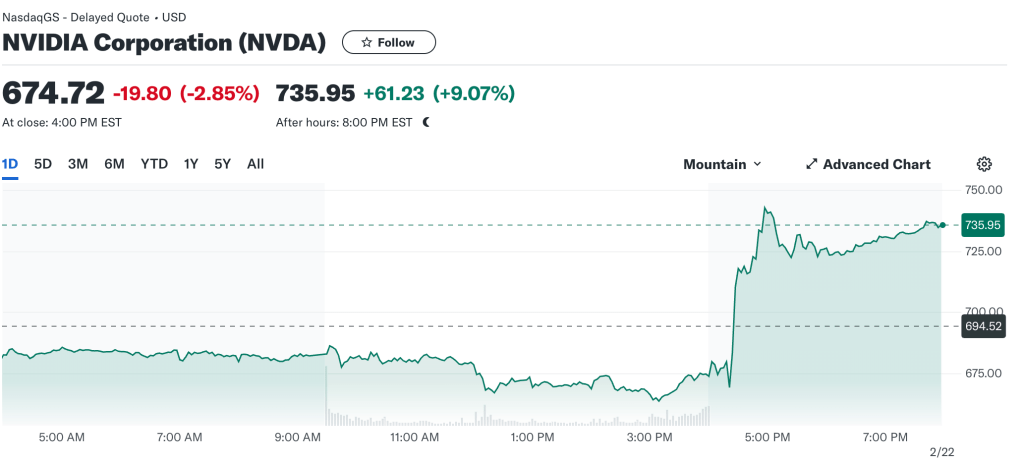Switch to the 5D time range
Screen dimensions: 1023x467
coord(43,164)
